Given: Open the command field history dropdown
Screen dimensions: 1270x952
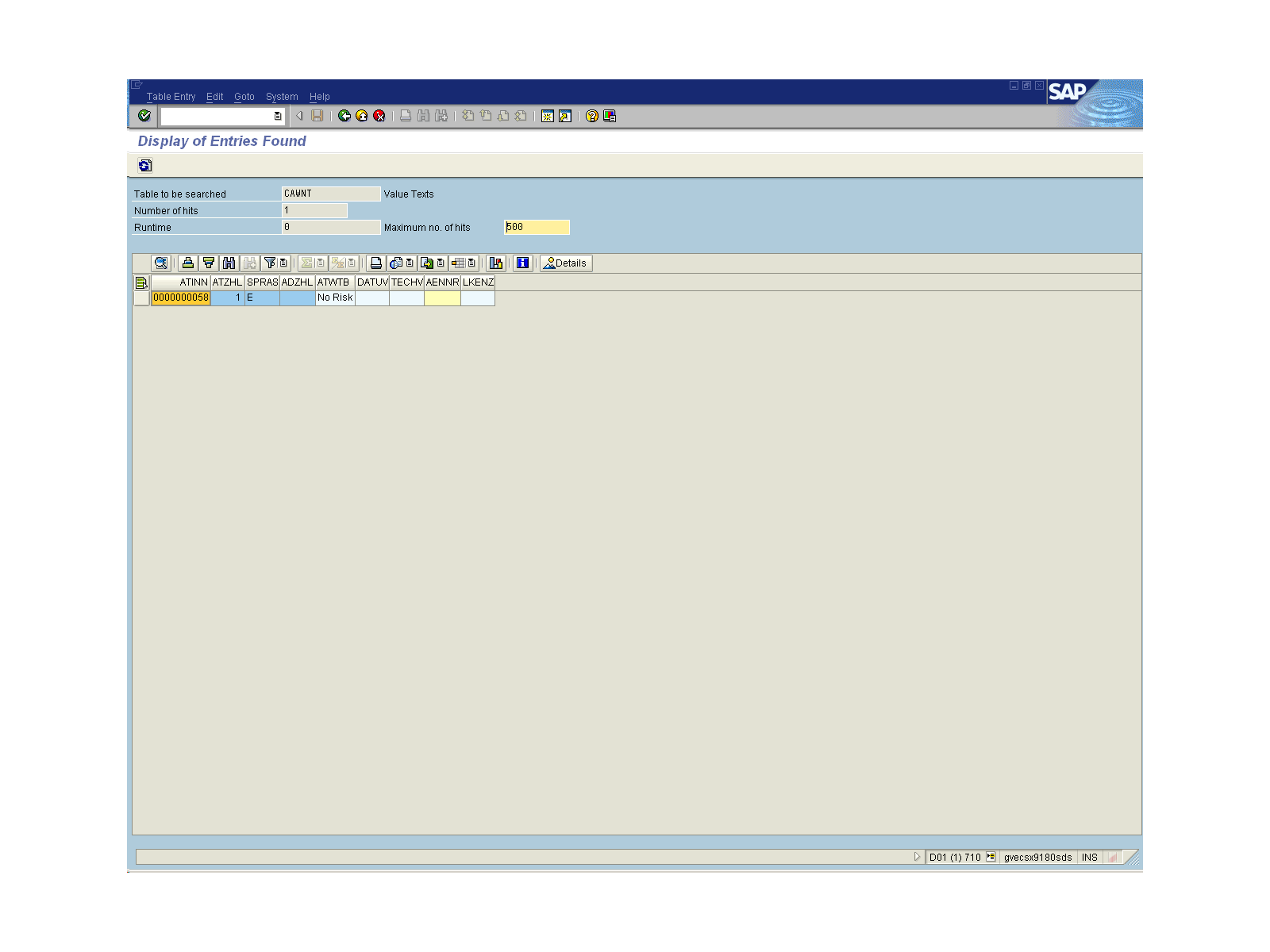Looking at the screenshot, I should (x=278, y=116).
